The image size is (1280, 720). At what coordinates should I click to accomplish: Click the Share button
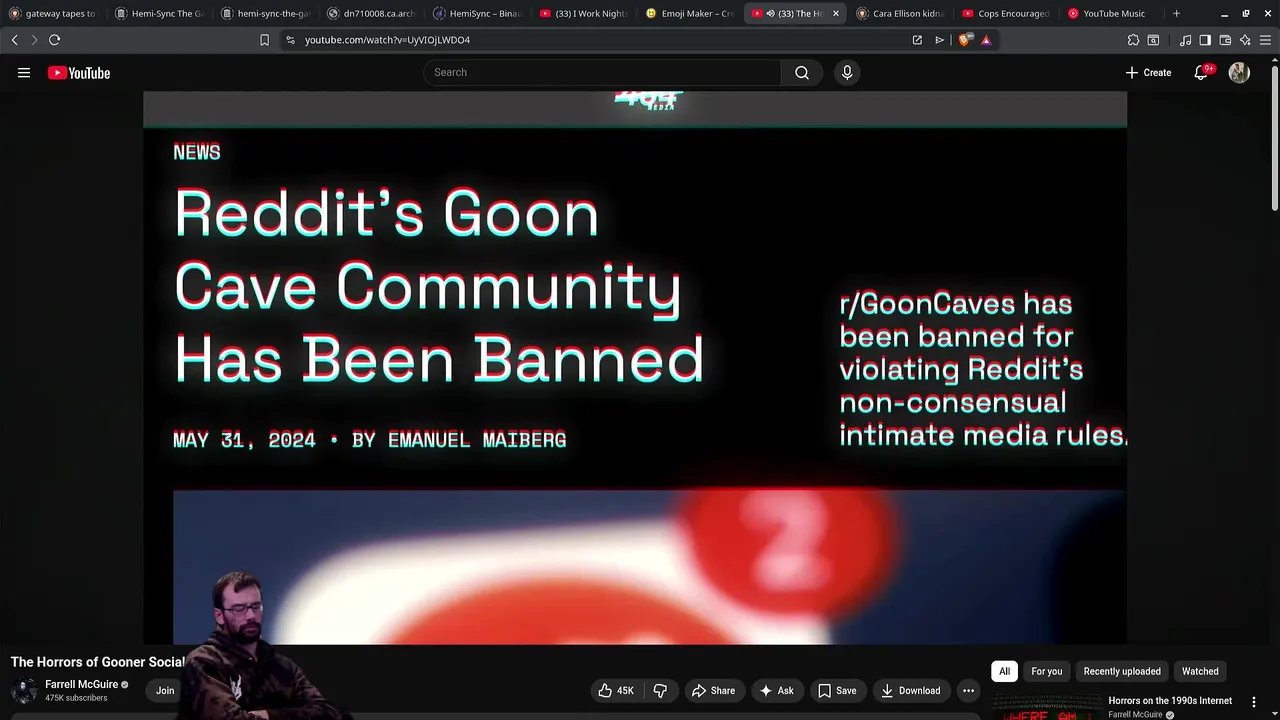coord(713,690)
